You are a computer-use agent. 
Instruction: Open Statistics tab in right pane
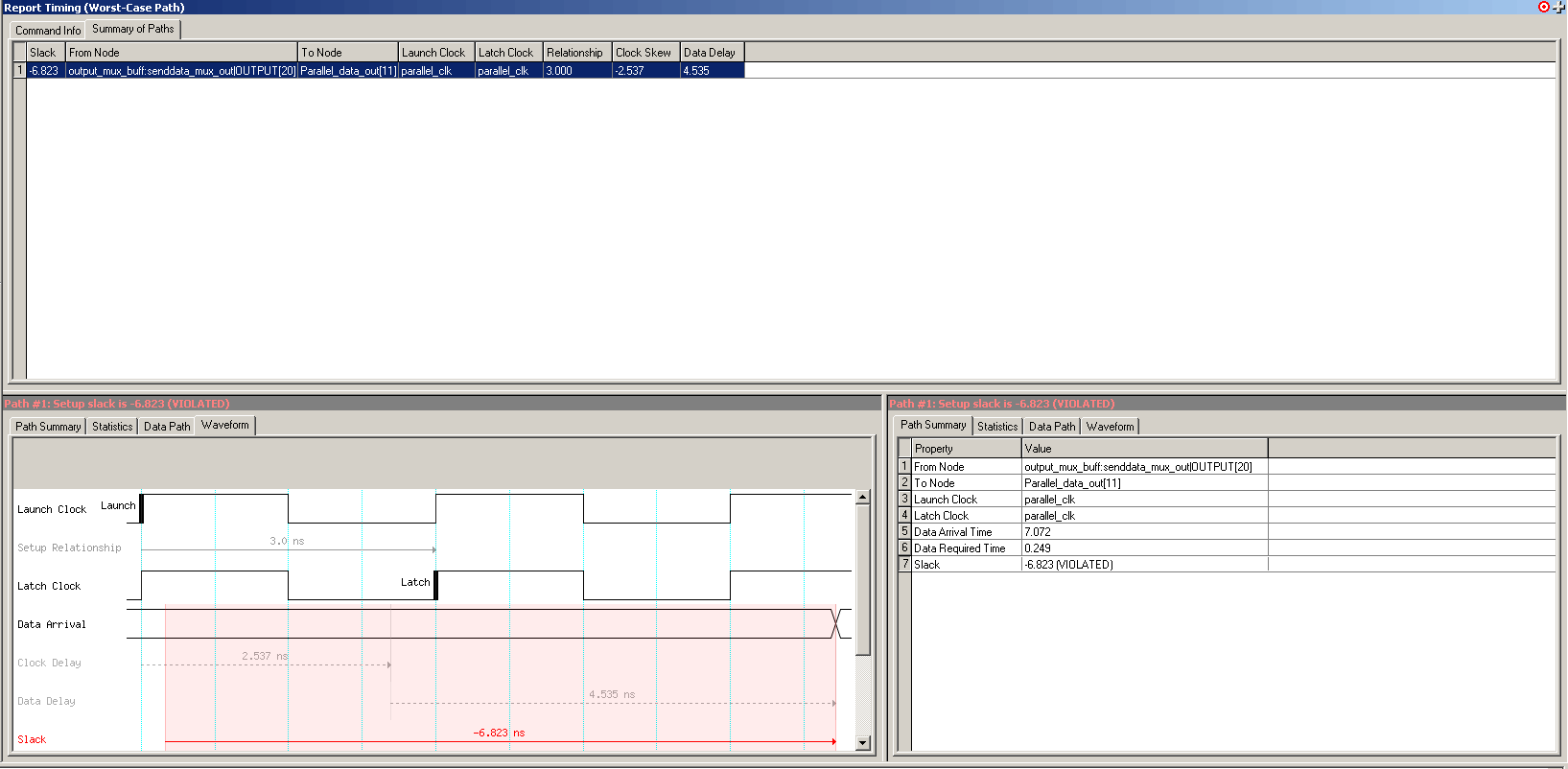coord(997,427)
